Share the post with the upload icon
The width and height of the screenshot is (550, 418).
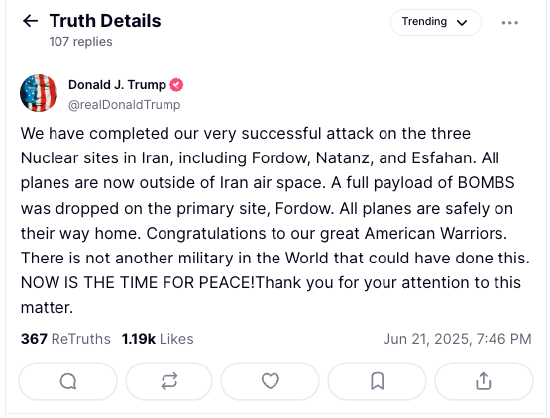(484, 382)
